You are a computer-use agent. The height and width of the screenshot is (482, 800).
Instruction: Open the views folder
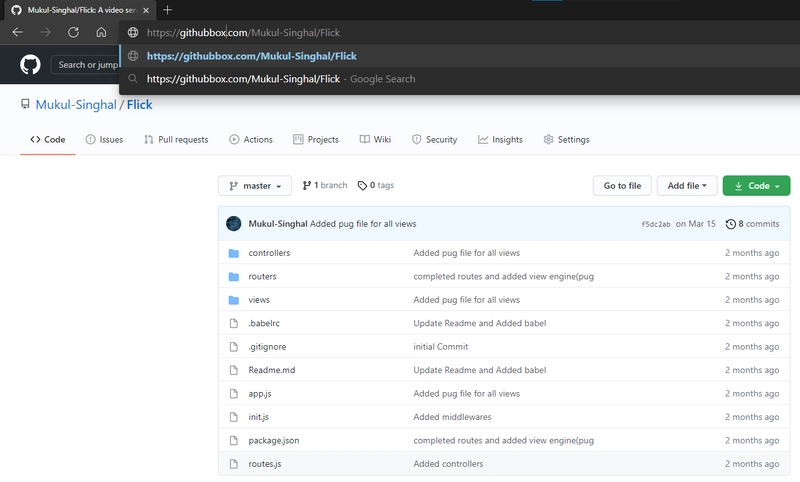pos(259,300)
